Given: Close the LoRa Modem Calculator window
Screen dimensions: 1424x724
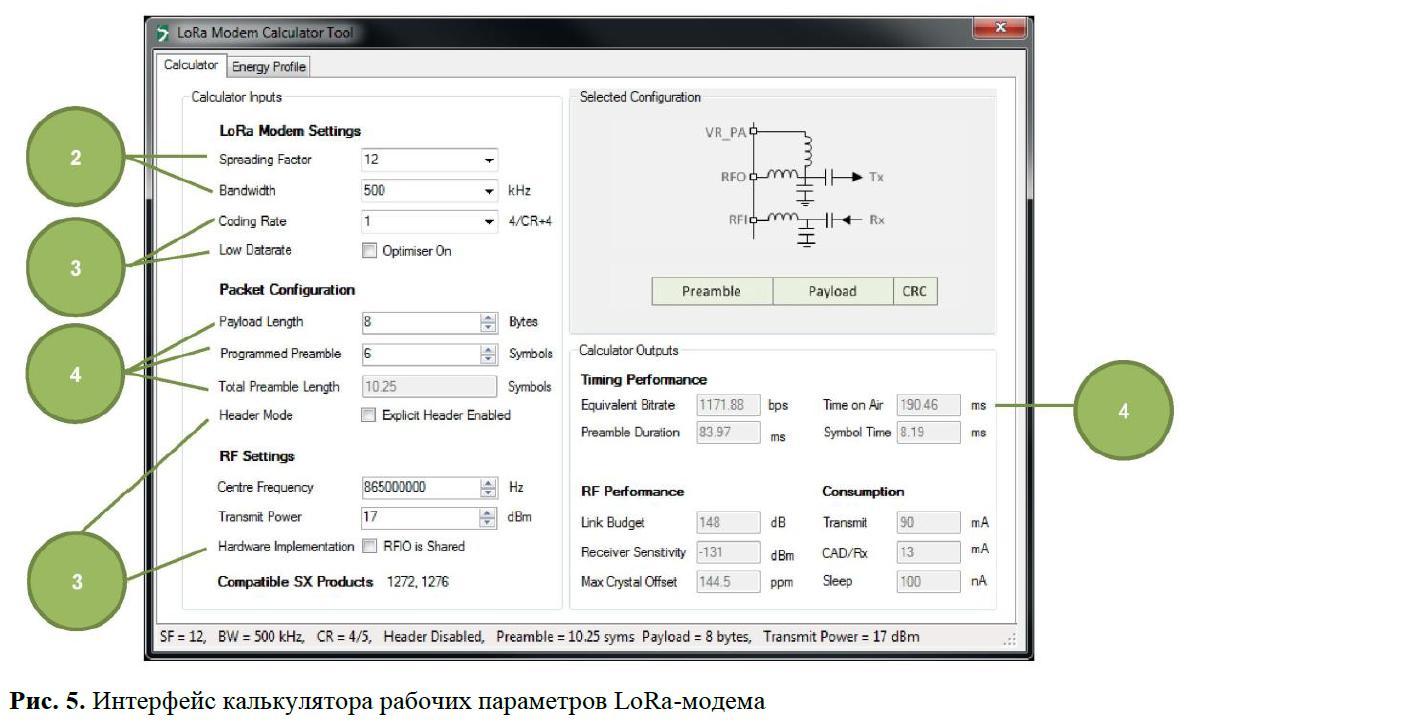Looking at the screenshot, I should pyautogui.click(x=1001, y=29).
